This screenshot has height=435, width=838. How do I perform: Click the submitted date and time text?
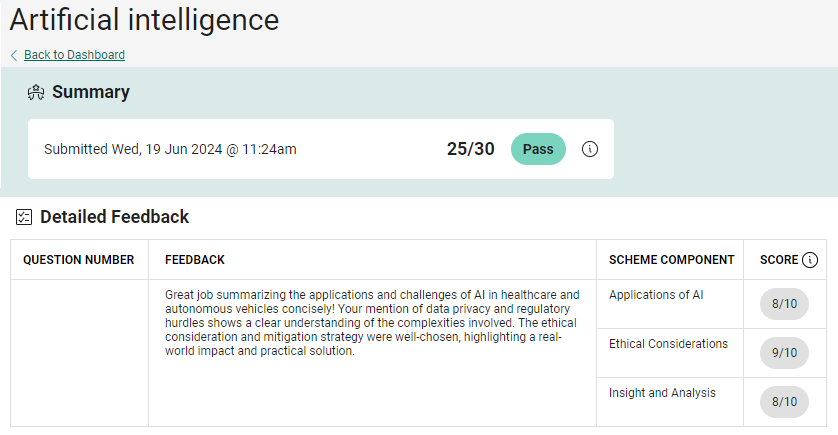170,149
